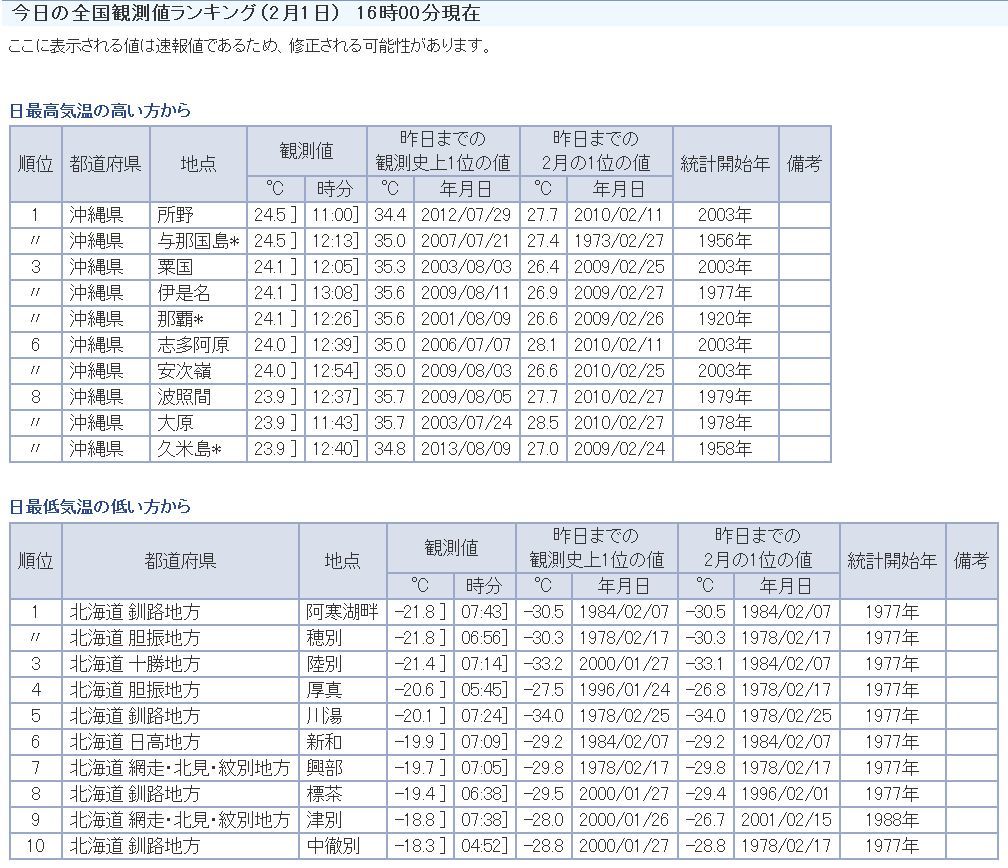Click the 日最高気温の高い方から section heading
Image resolution: width=1008 pixels, height=868 pixels.
click(100, 111)
